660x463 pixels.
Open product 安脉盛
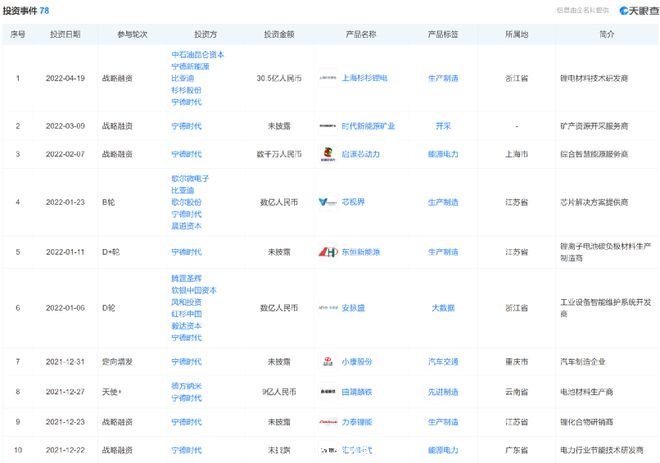pos(353,308)
